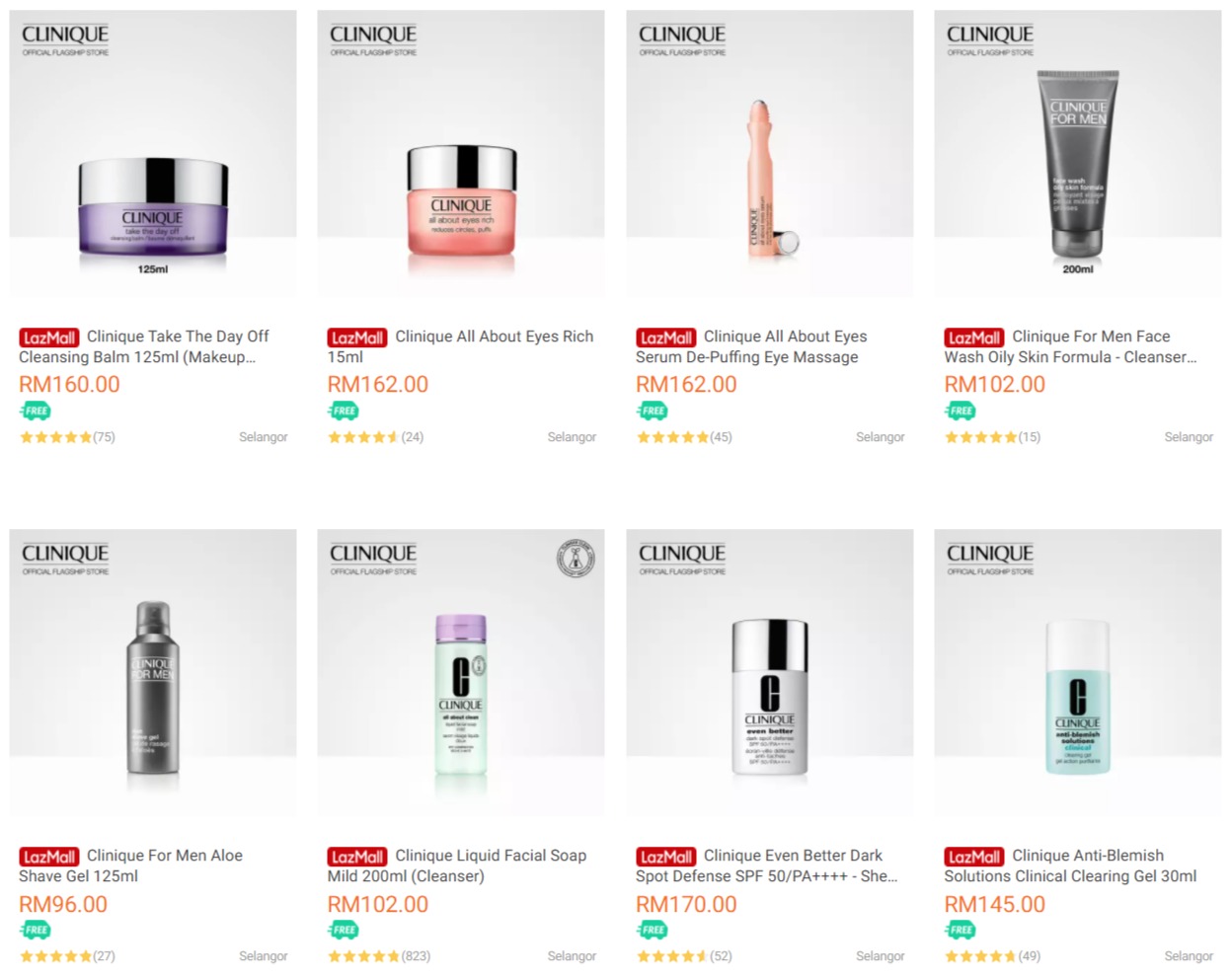This screenshot has height=977, width=1232.
Task: Select the Clinique For Men 200ml tube image
Action: coord(1078,153)
